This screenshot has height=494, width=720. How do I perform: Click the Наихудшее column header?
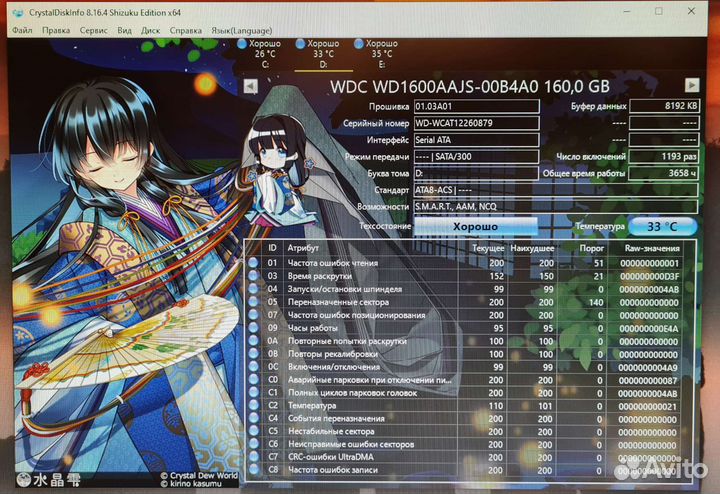click(532, 248)
